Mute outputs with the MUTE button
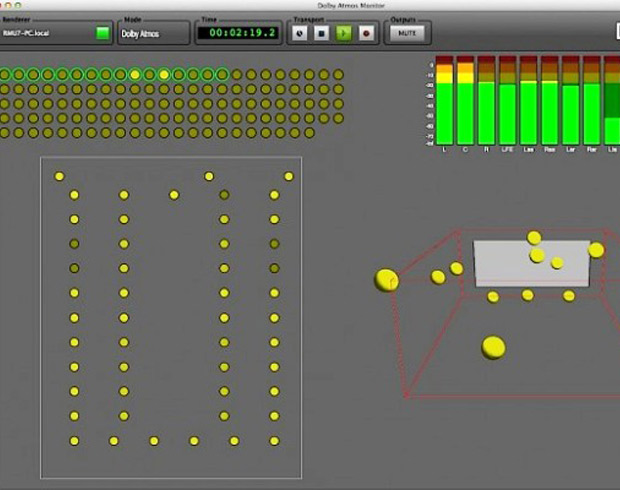The height and width of the screenshot is (490, 620). pyautogui.click(x=407, y=33)
